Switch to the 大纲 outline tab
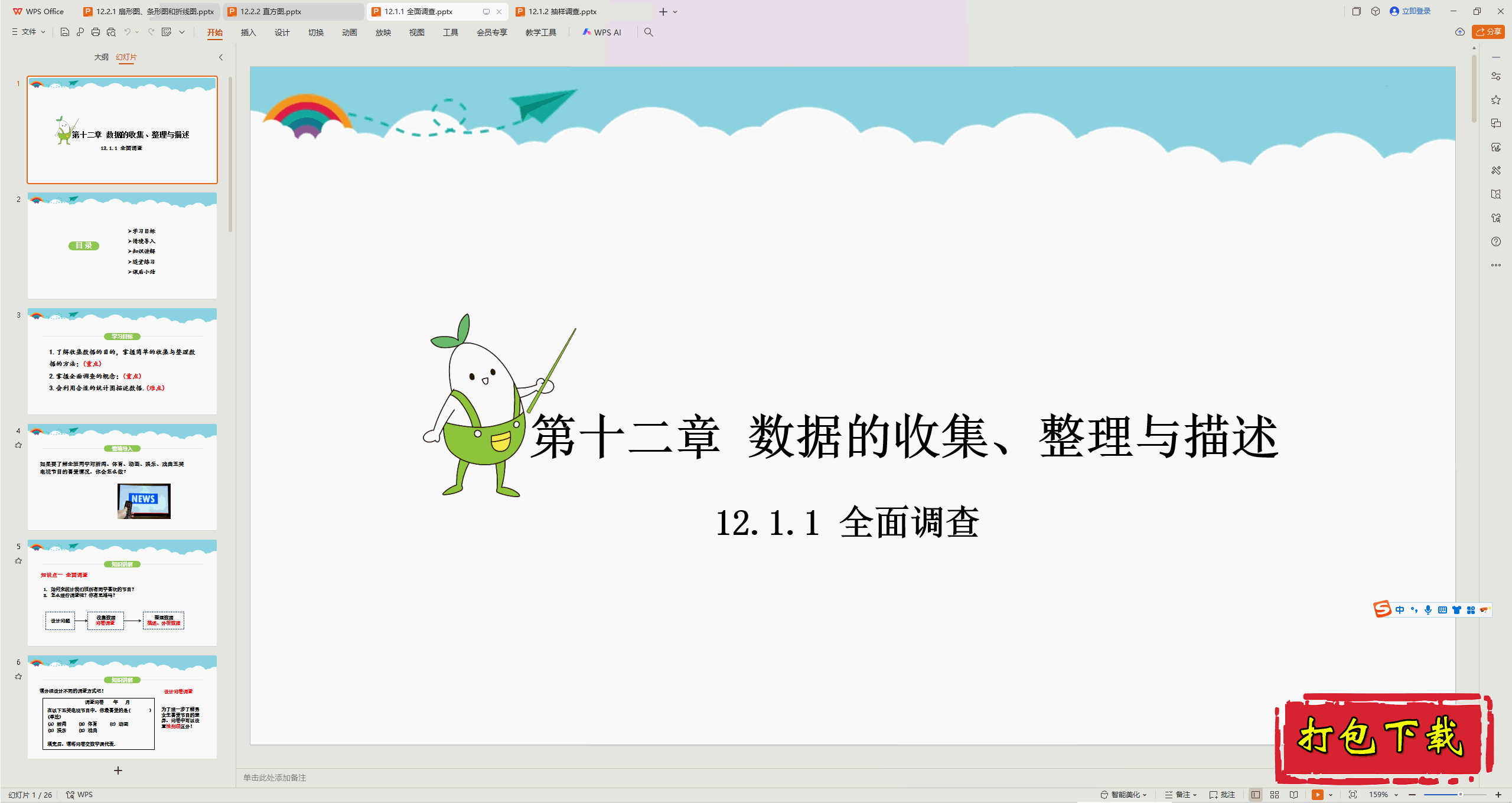1512x803 pixels. (x=101, y=57)
